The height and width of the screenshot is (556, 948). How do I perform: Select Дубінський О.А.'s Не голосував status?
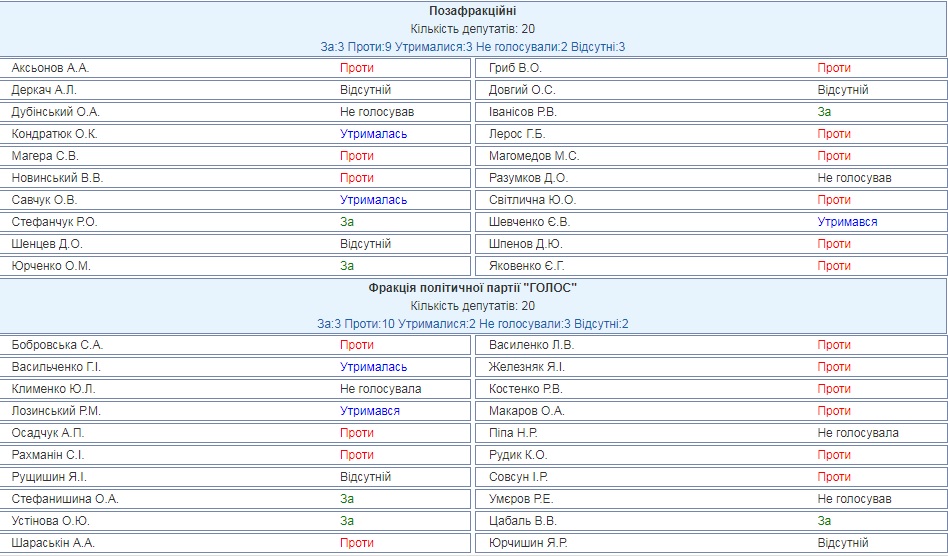377,112
